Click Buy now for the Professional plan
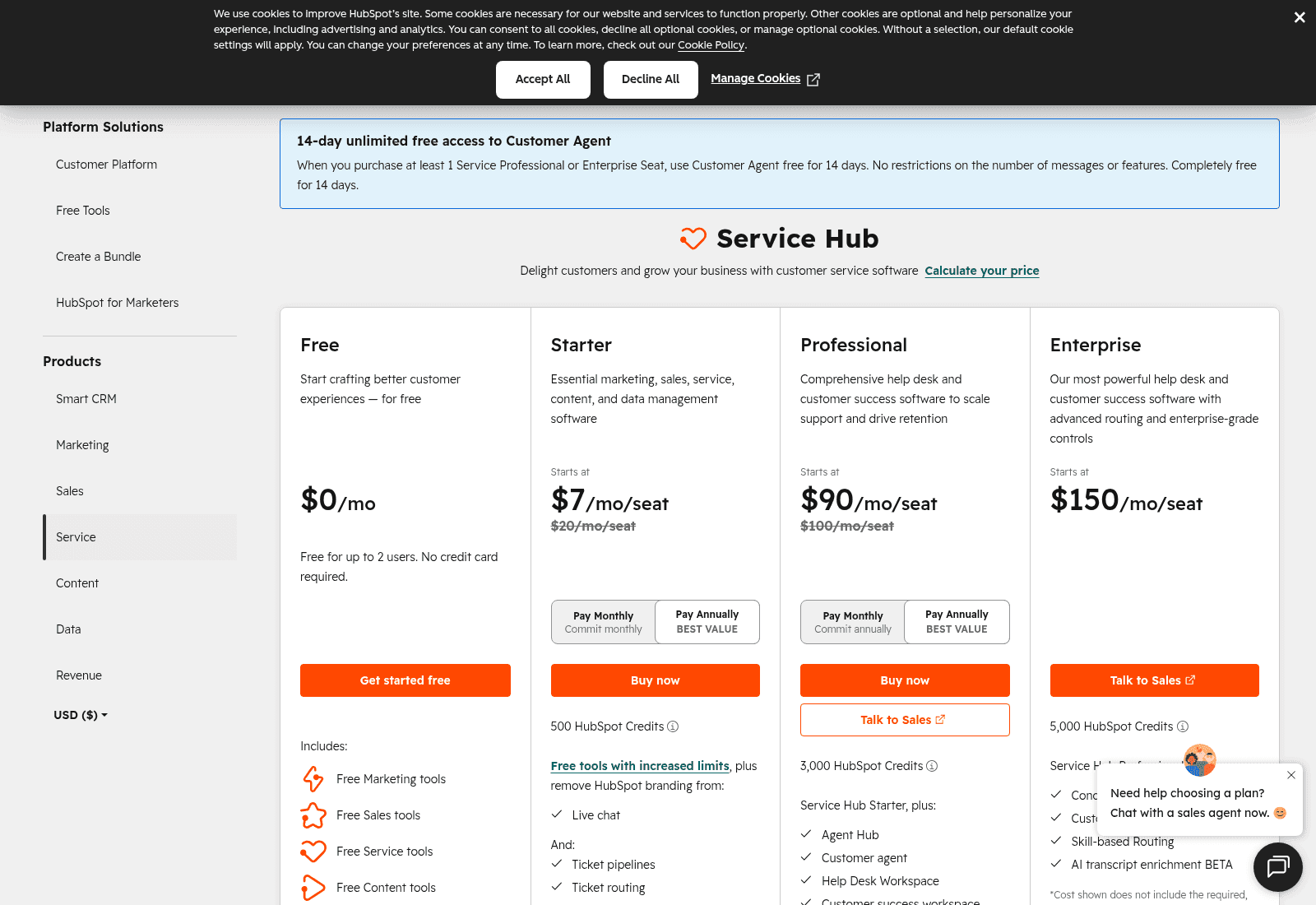Viewport: 1316px width, 905px height. click(905, 680)
